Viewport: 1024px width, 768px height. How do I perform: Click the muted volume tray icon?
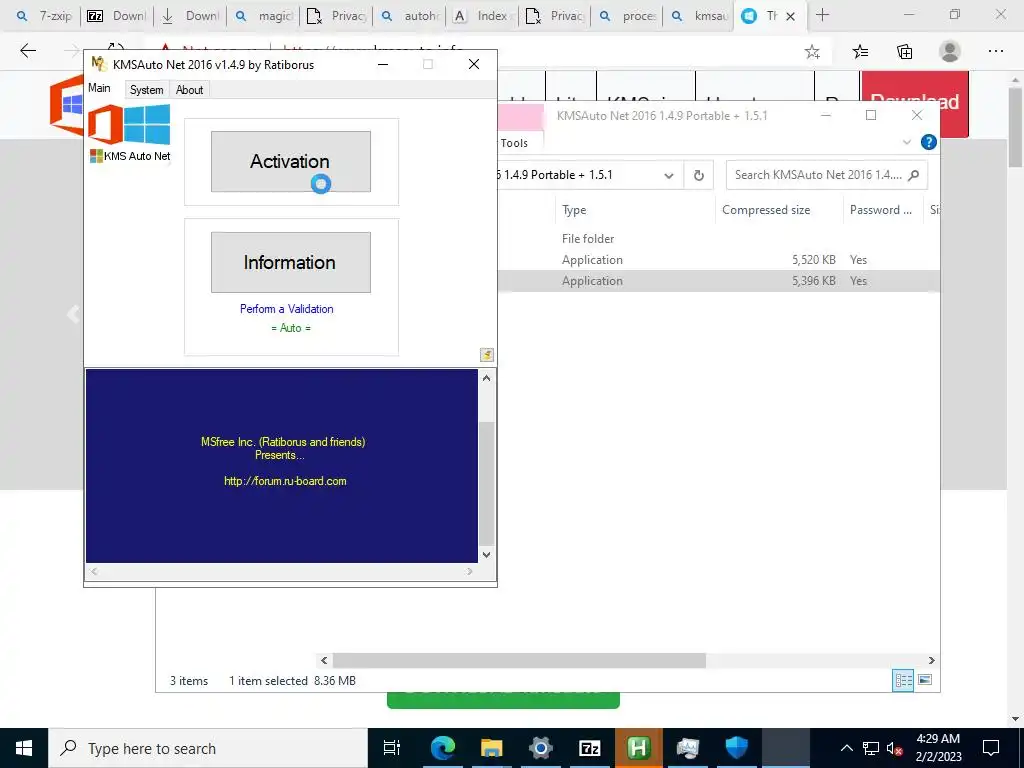[895, 748]
